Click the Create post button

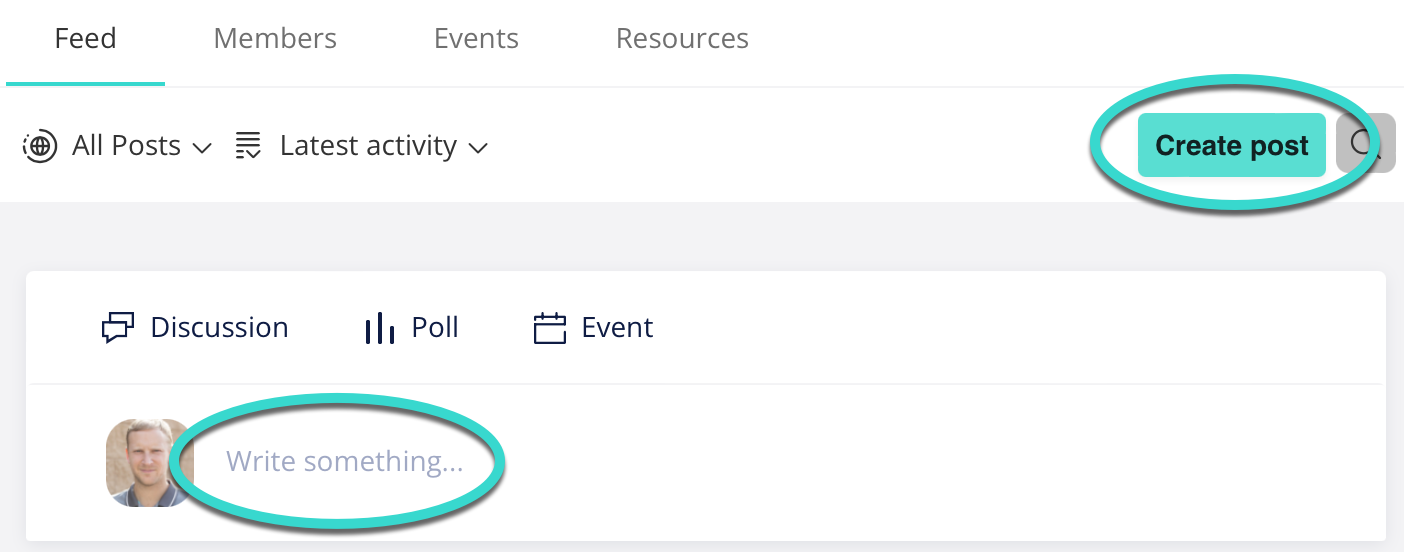click(x=1232, y=145)
